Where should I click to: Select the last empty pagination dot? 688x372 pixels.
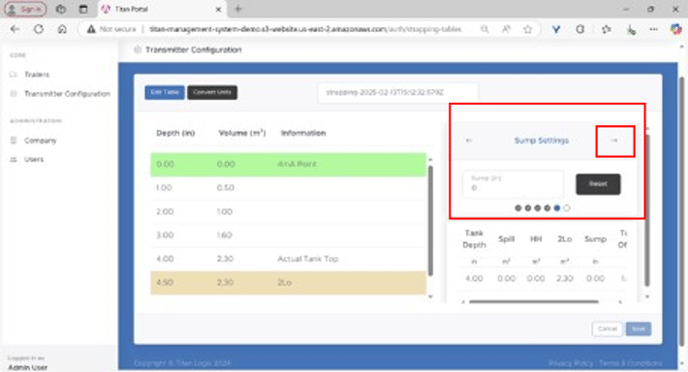(566, 208)
